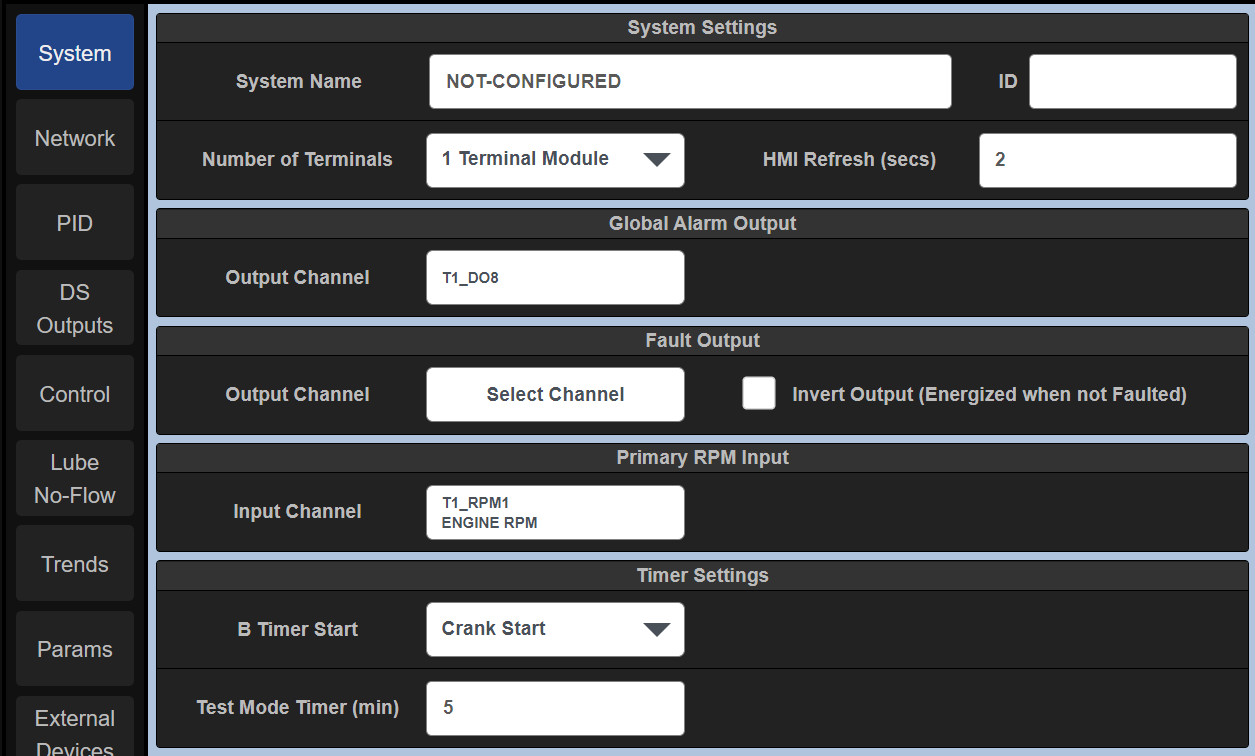Select the Control tab in sidebar
The image size is (1255, 756).
point(75,394)
